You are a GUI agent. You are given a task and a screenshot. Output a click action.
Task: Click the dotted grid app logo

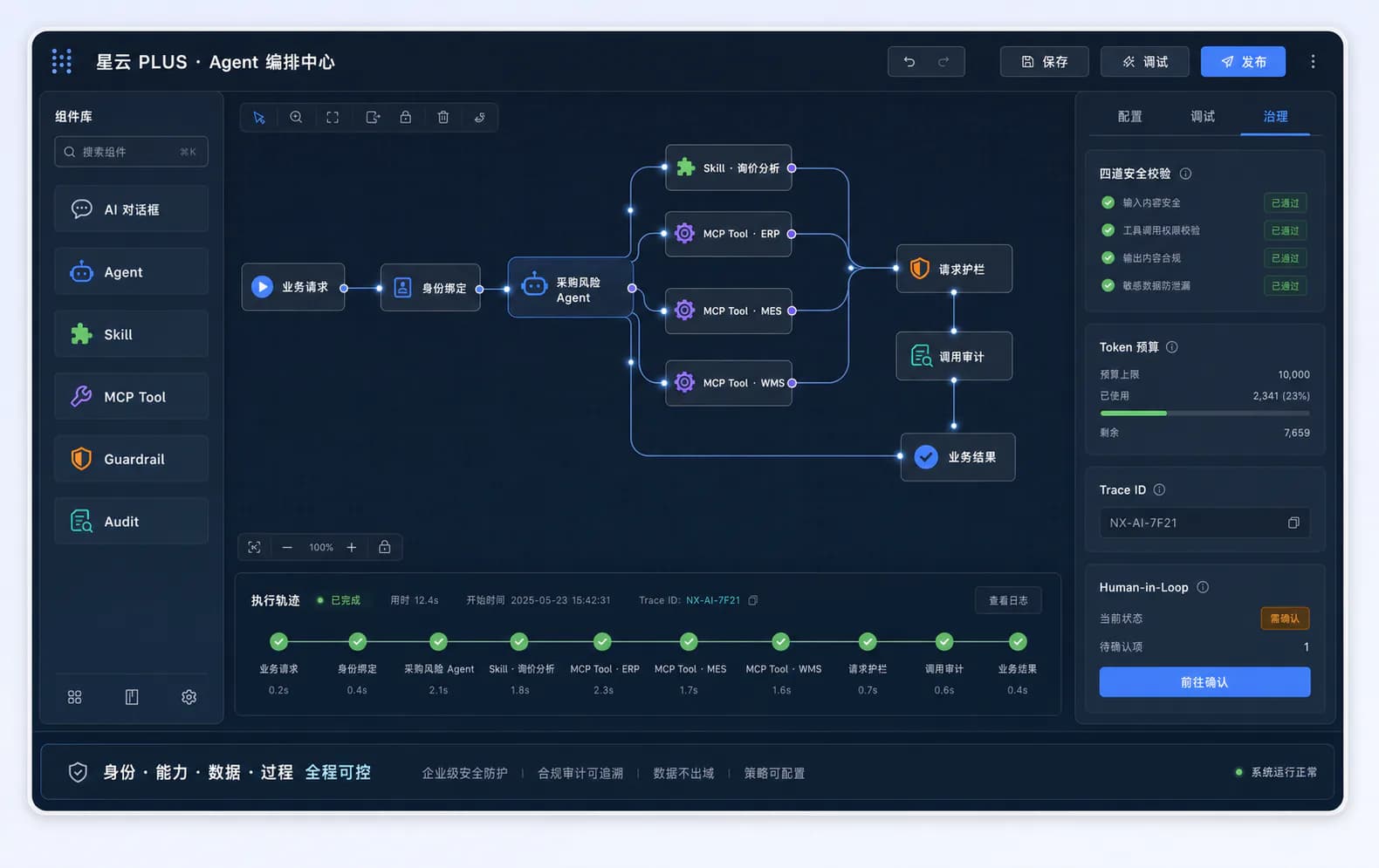click(x=62, y=61)
